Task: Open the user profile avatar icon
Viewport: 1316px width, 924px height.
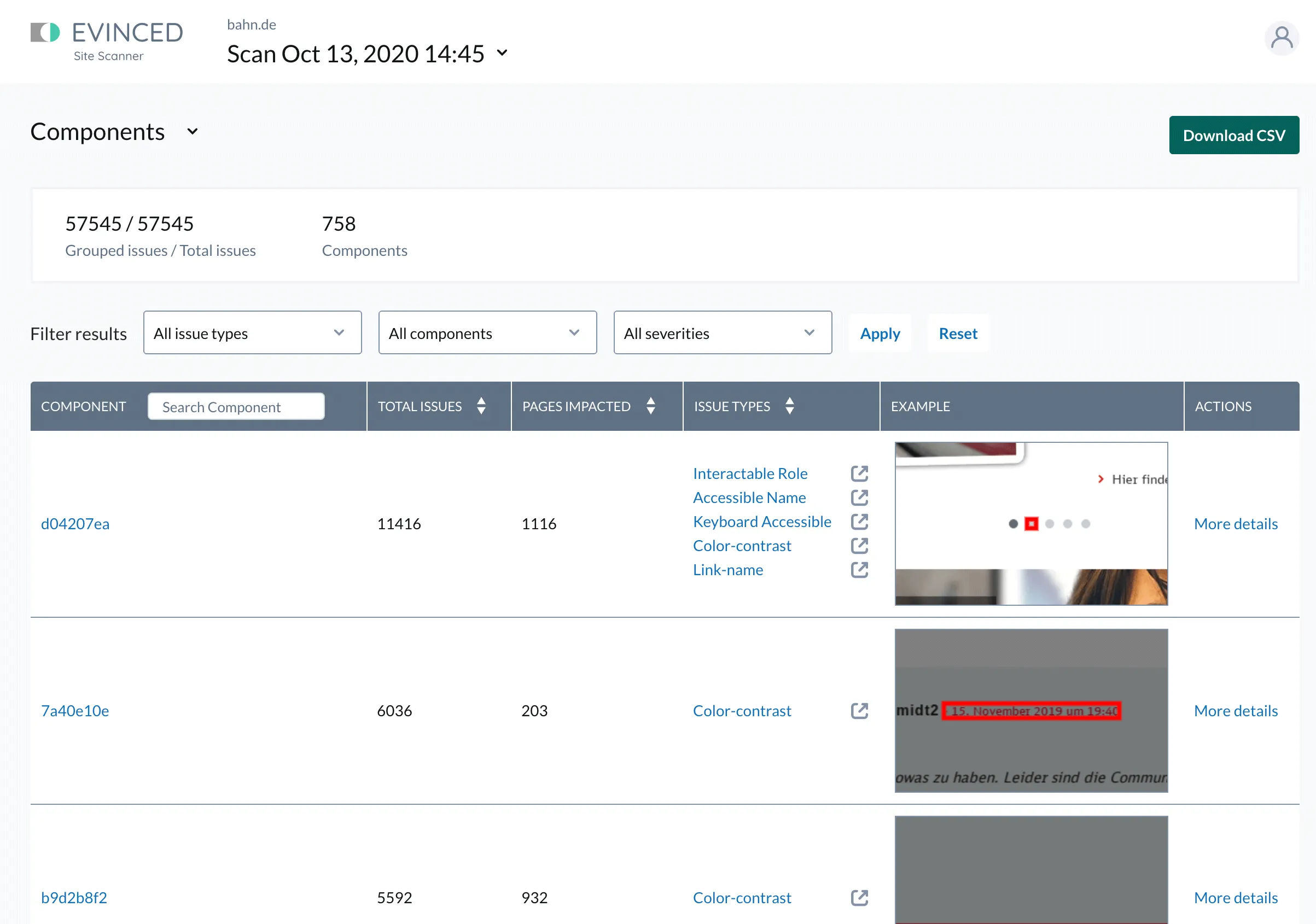Action: (1281, 38)
